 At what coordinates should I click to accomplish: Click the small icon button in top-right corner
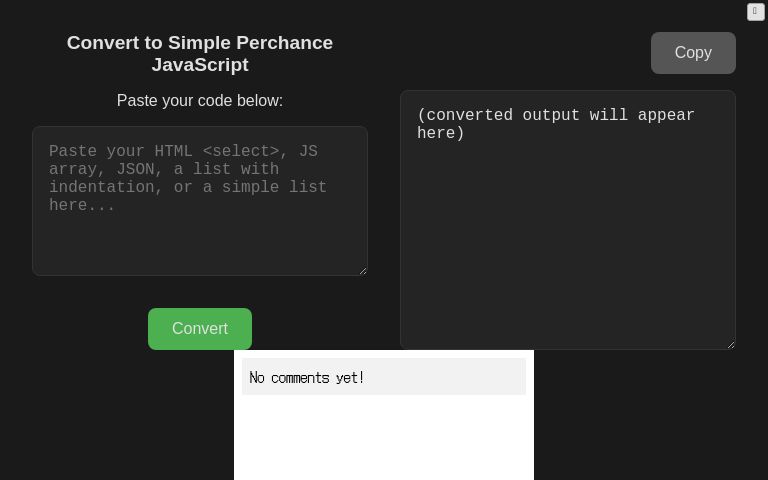(756, 12)
